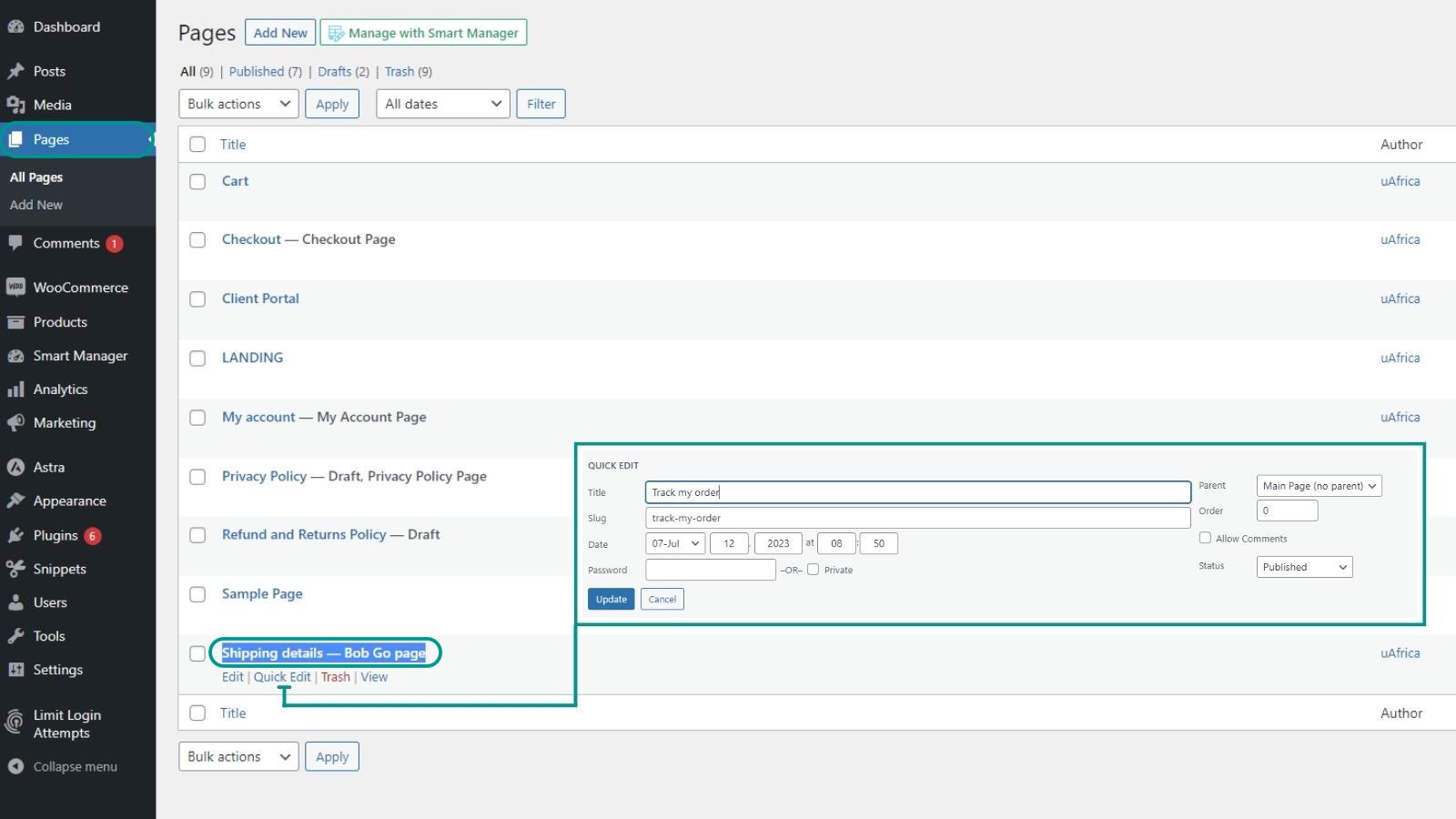Image resolution: width=1456 pixels, height=819 pixels.
Task: Click the Limit Login Attempts icon
Action: [x=15, y=723]
